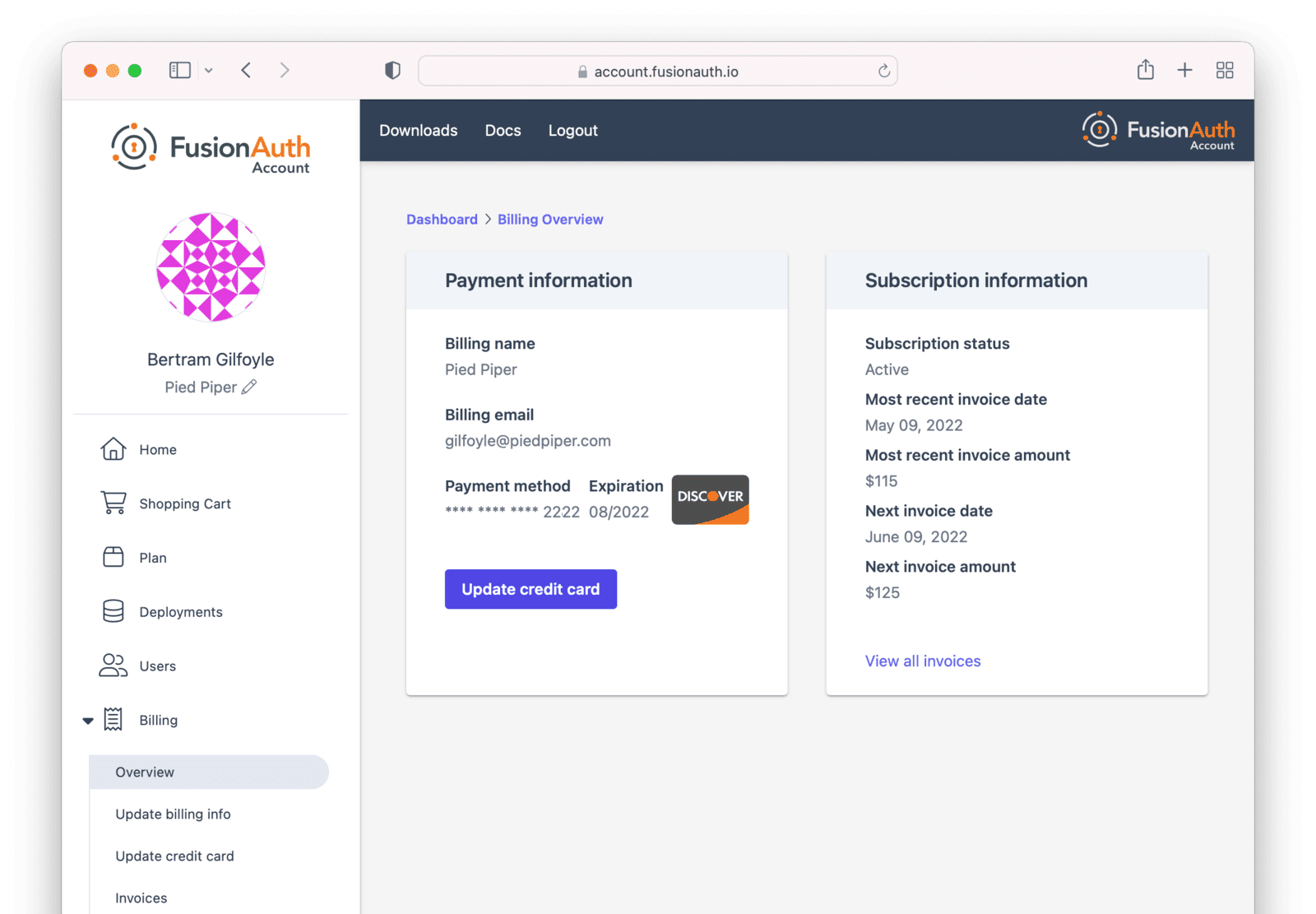Reload the page with refresh icon
1316x914 pixels.
pos(883,72)
